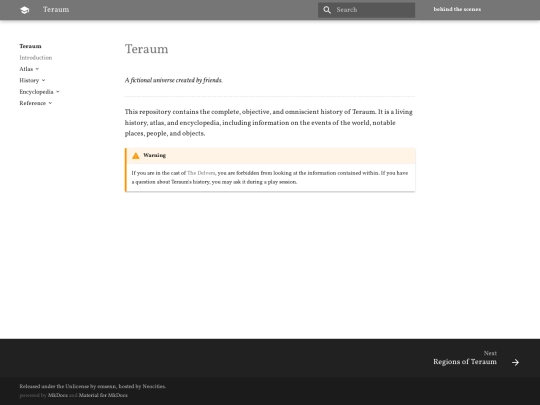Click the Warning admonition title
Viewport: 540px width, 405px height.
tap(154, 155)
